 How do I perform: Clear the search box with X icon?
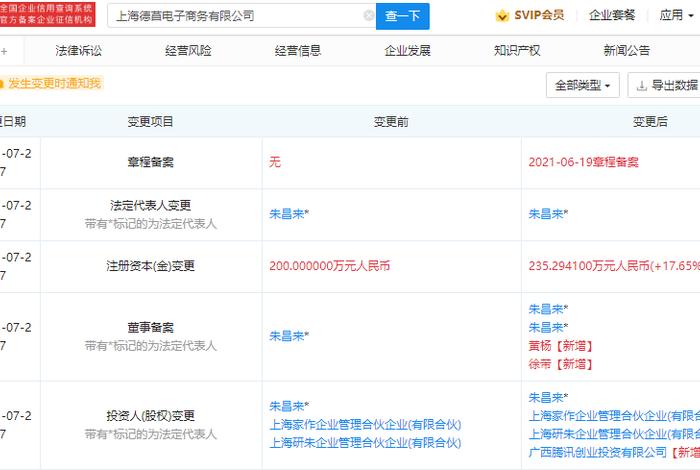[369, 16]
